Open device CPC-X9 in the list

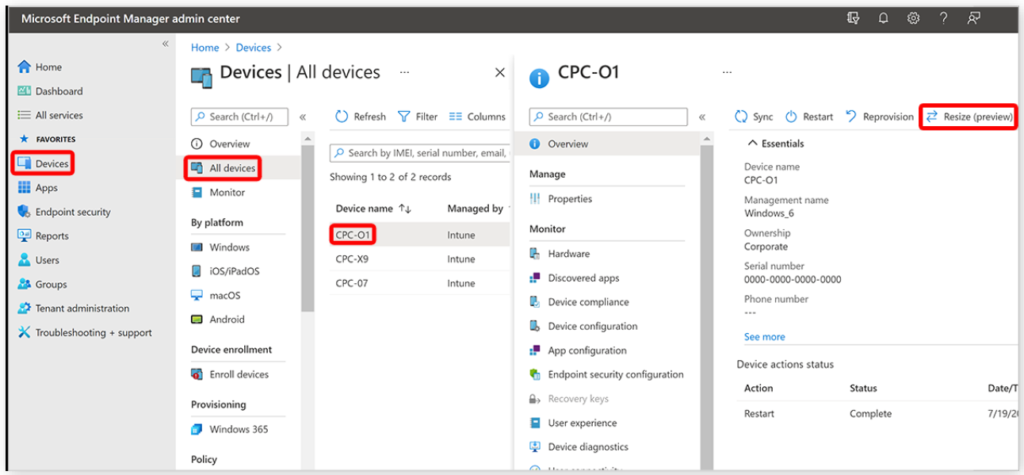tap(352, 259)
